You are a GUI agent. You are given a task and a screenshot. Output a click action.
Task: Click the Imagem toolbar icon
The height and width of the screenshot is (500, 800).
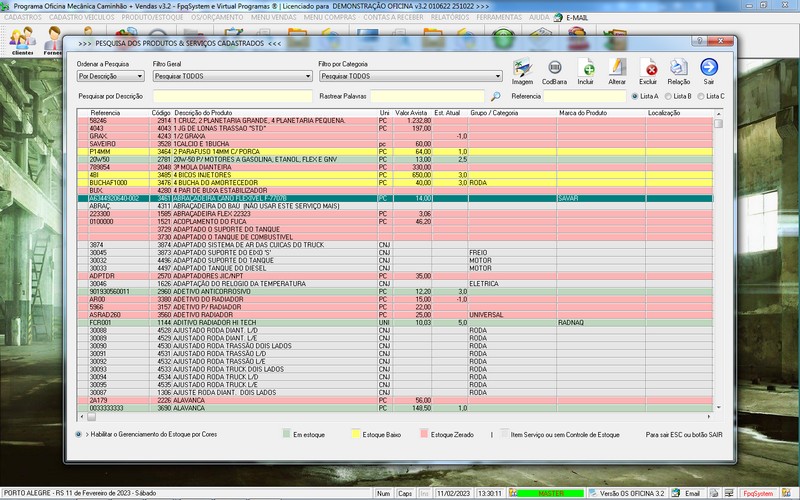(522, 69)
